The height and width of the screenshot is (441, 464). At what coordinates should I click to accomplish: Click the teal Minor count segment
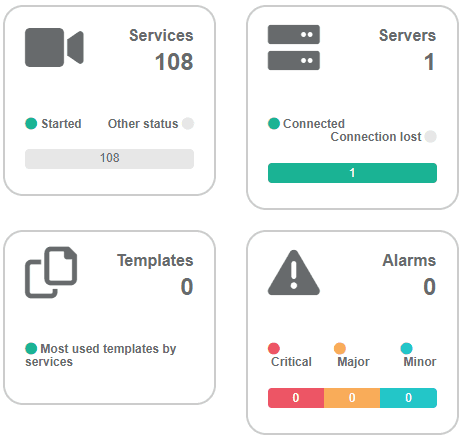[x=408, y=398]
